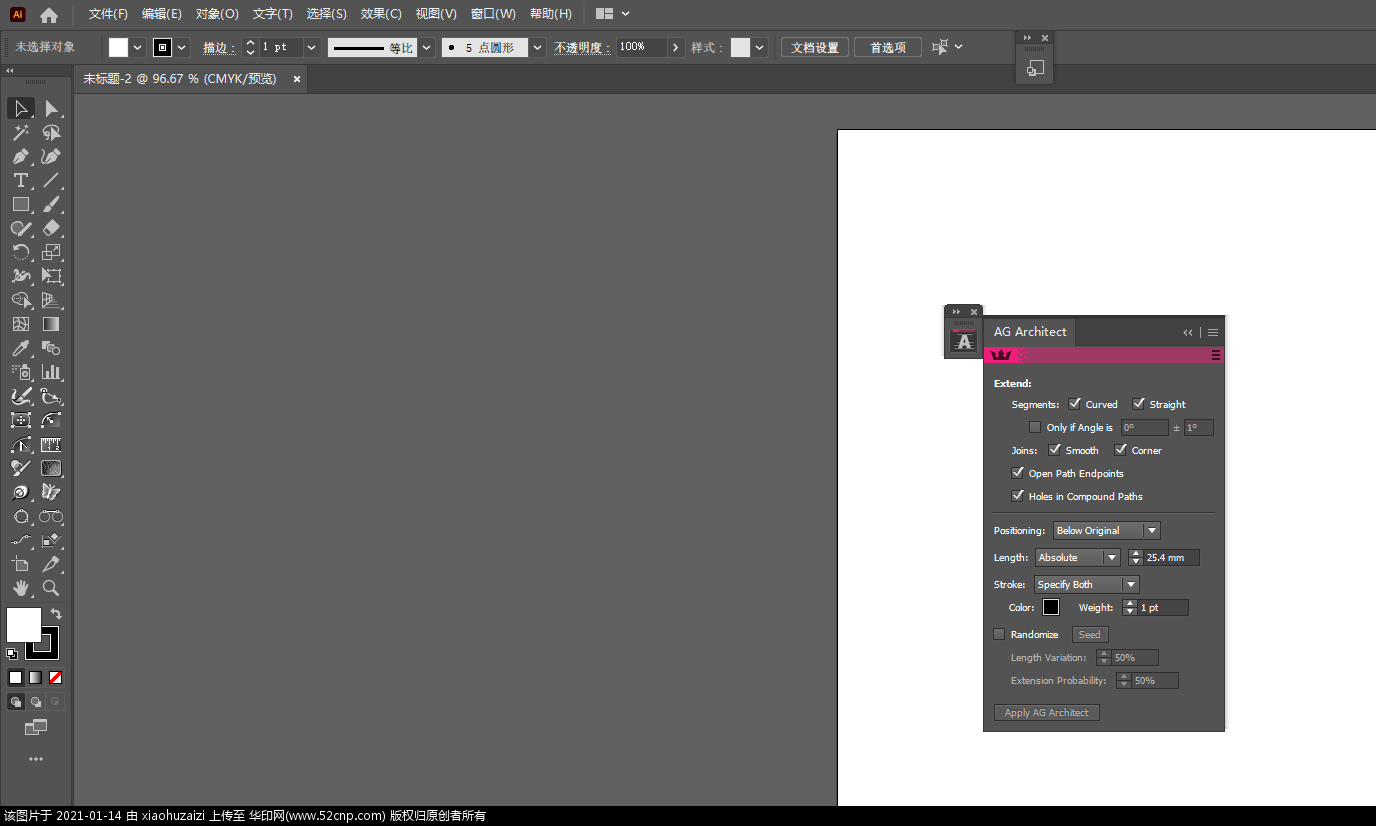Select the Rotate tool

(20, 252)
